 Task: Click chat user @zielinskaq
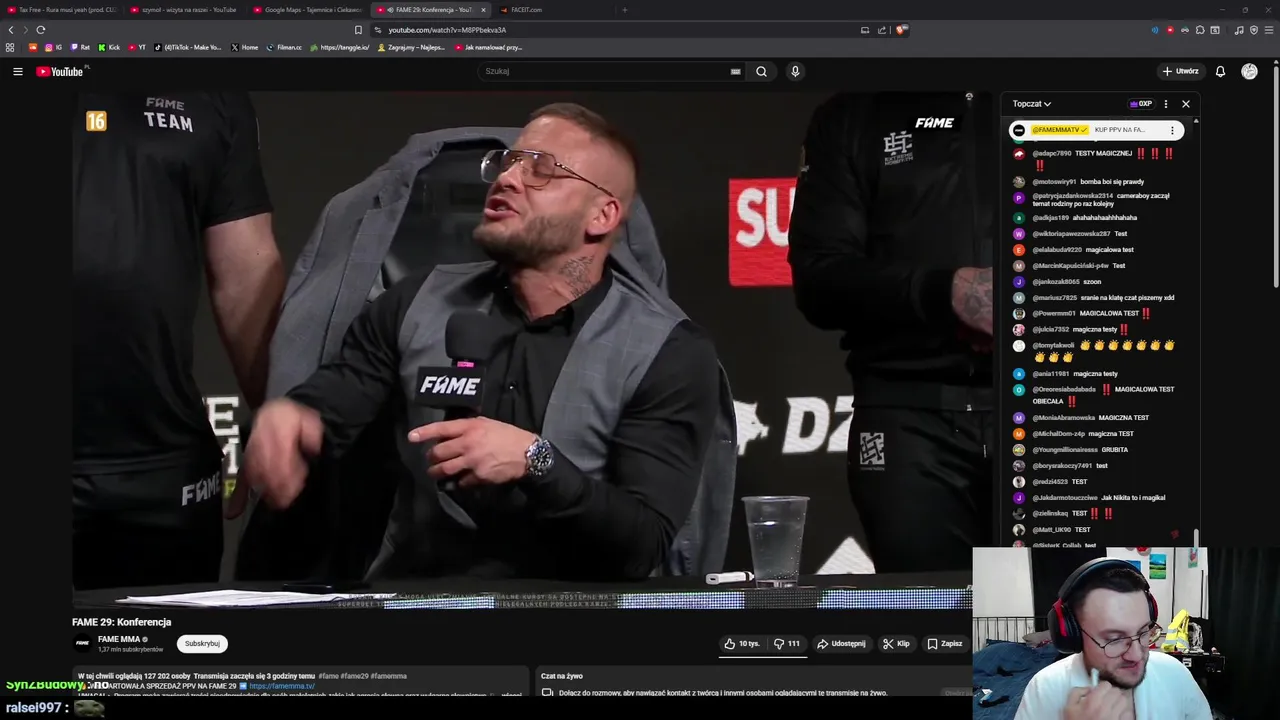click(1050, 514)
